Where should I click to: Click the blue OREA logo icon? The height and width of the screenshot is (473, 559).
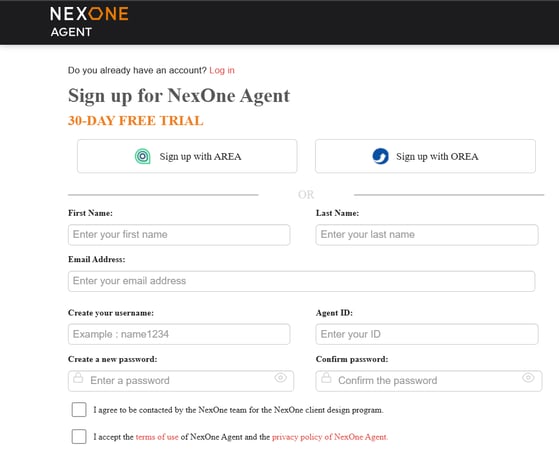380,156
